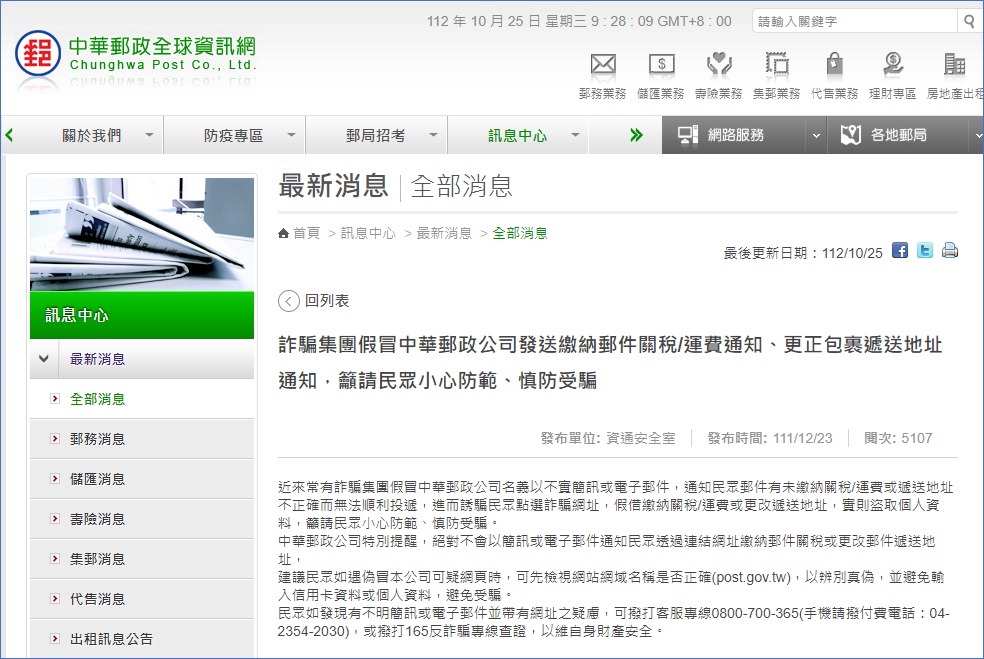The width and height of the screenshot is (984, 659).
Task: Open the 防疫專區 menu
Action: [233, 136]
